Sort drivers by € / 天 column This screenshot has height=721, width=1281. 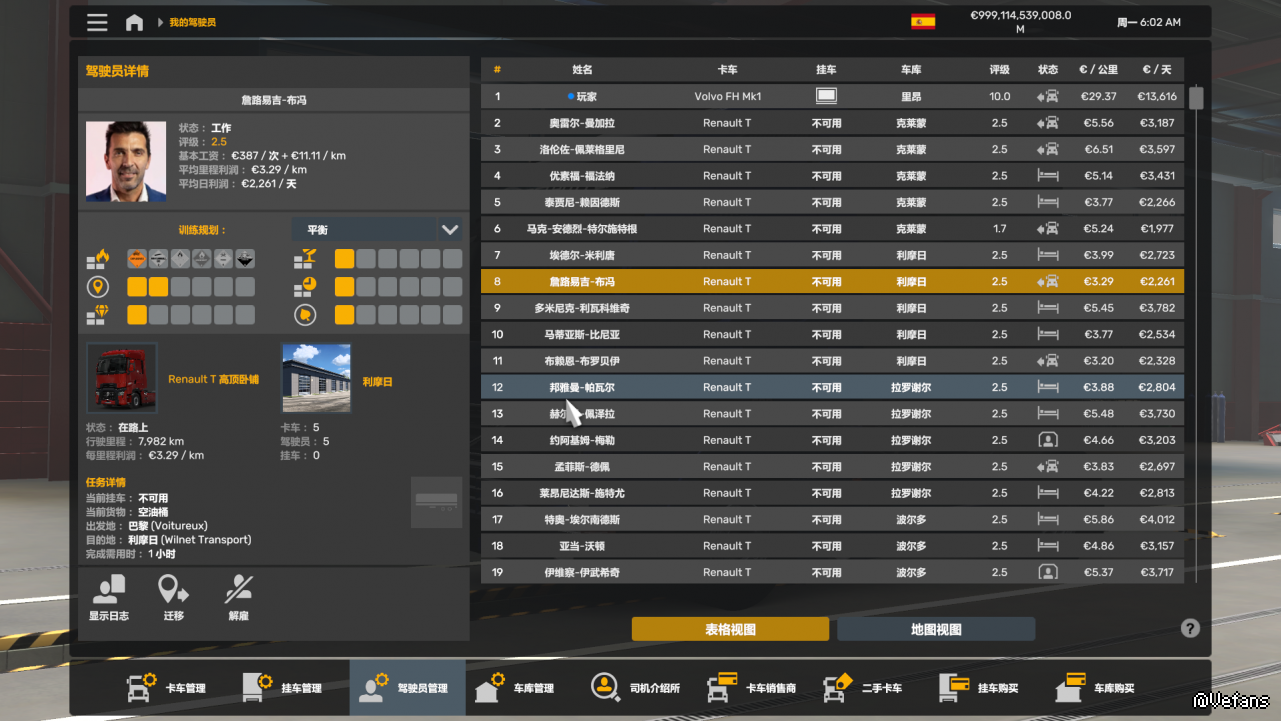click(1156, 70)
